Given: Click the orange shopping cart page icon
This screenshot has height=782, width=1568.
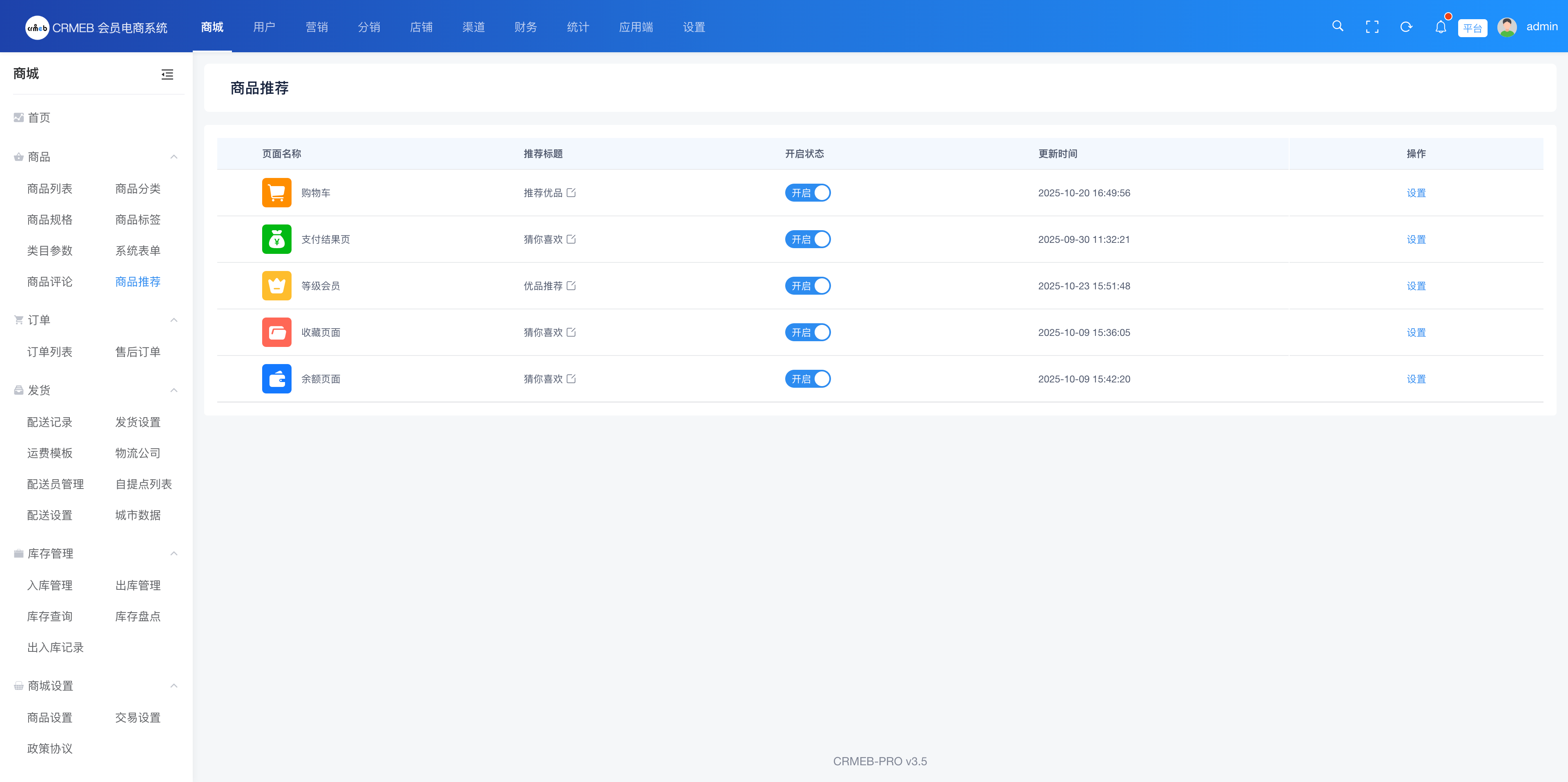Looking at the screenshot, I should (x=276, y=192).
